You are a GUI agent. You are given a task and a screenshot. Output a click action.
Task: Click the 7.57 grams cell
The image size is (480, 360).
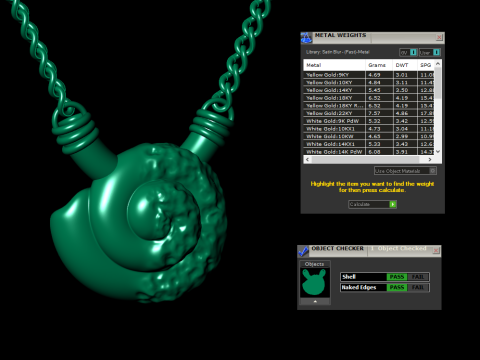(379, 113)
